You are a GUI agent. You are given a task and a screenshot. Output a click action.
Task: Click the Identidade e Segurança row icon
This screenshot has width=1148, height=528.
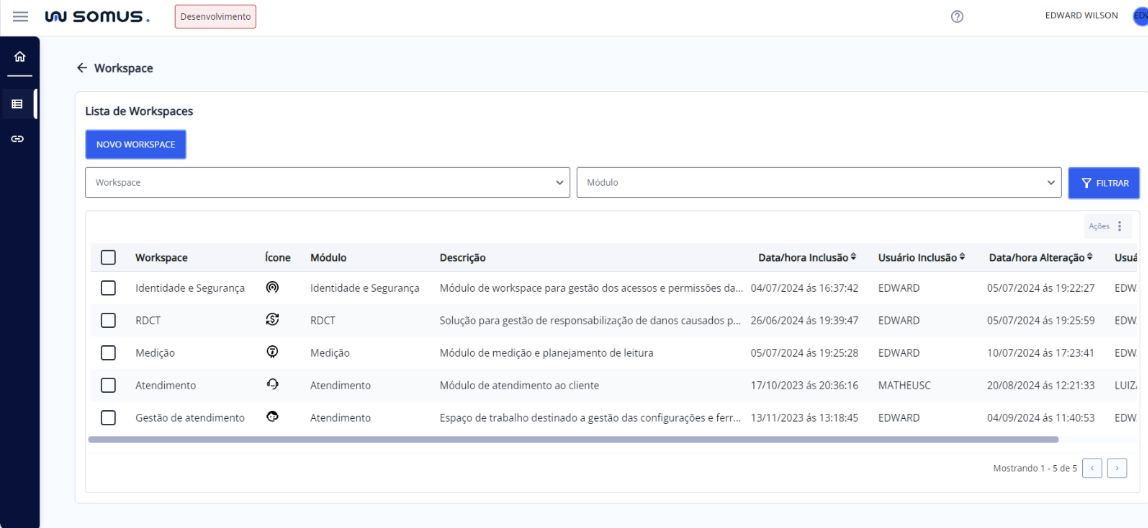point(272,287)
